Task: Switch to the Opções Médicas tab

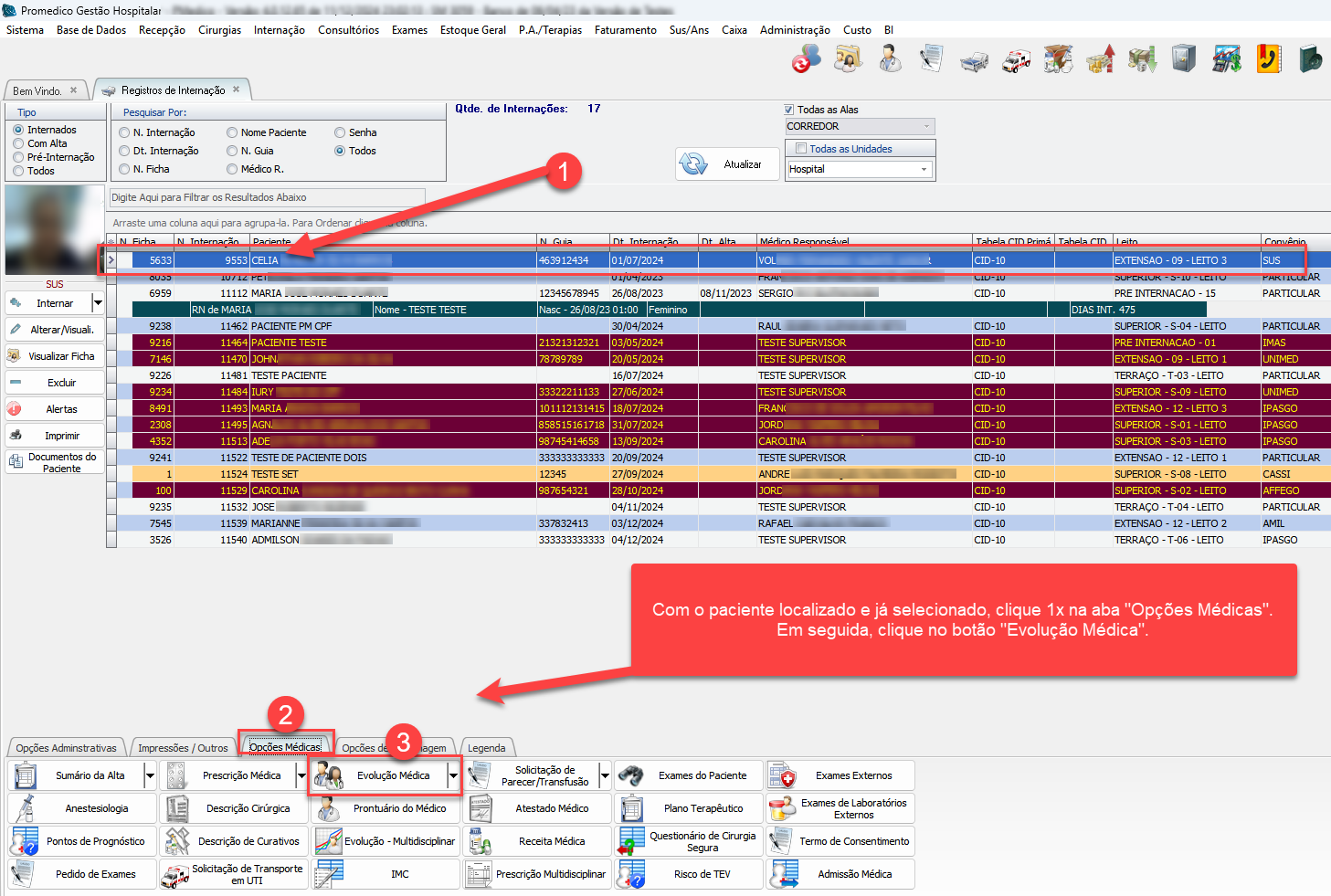Action: point(285,747)
